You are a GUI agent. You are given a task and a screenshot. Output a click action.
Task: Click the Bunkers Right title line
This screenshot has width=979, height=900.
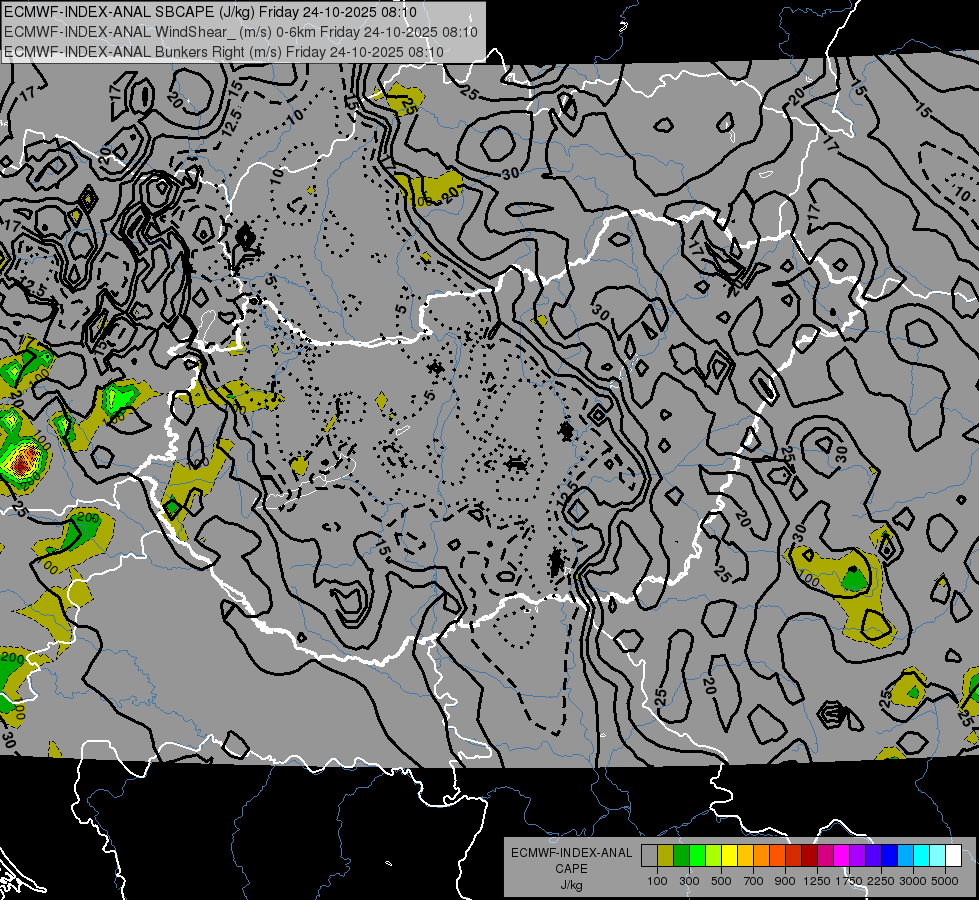(224, 52)
